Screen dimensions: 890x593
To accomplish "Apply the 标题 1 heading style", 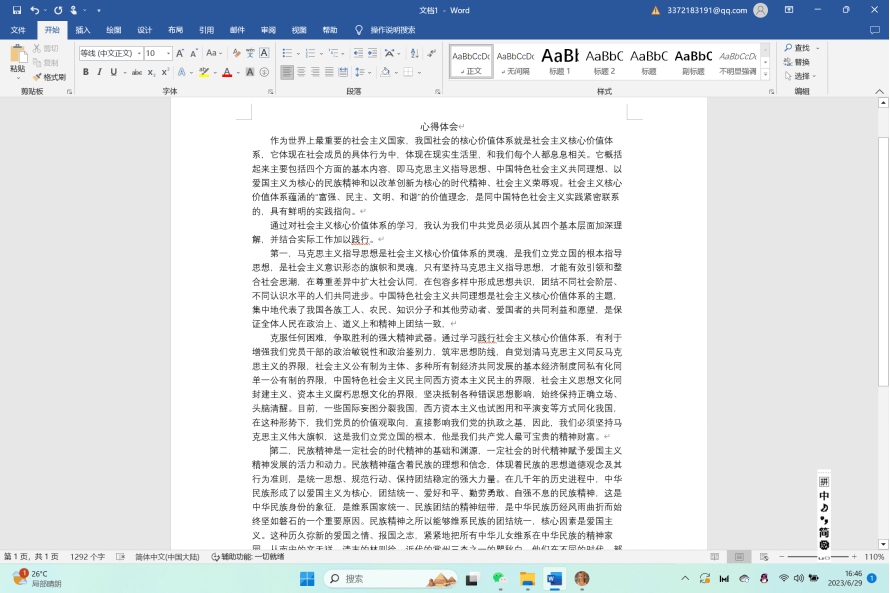I will (x=560, y=60).
